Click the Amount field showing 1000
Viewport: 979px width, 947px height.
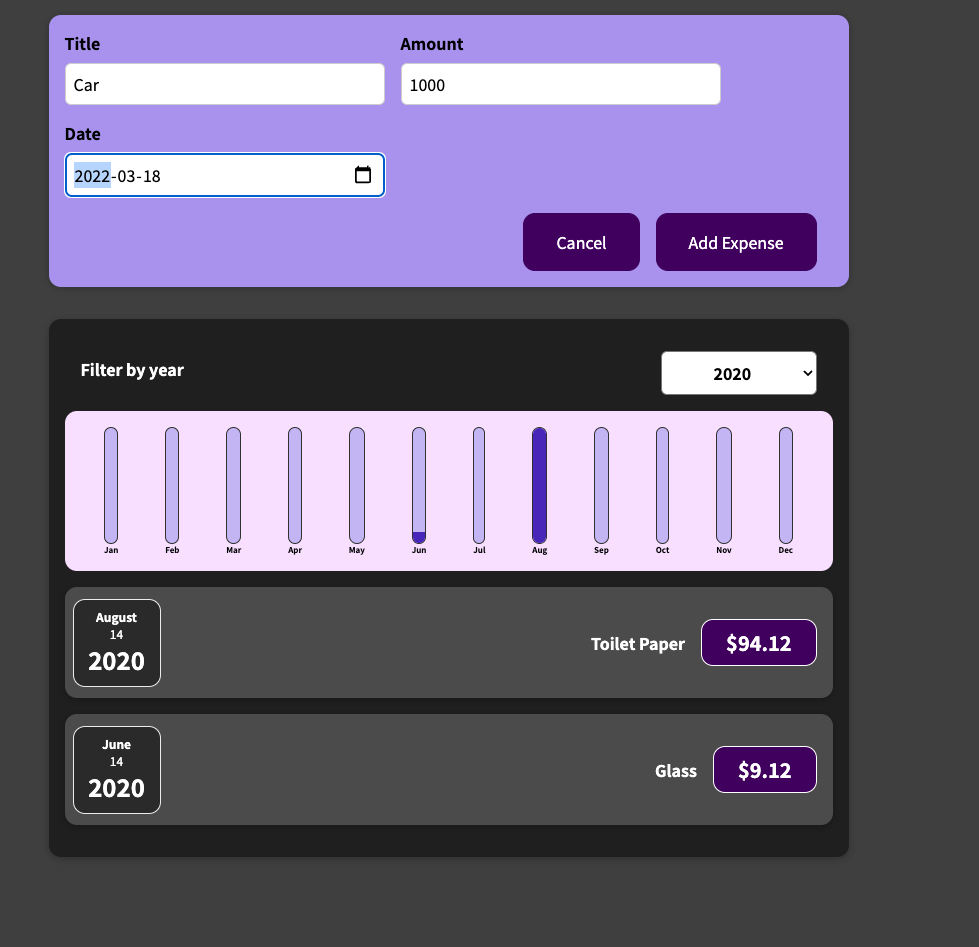[x=560, y=84]
